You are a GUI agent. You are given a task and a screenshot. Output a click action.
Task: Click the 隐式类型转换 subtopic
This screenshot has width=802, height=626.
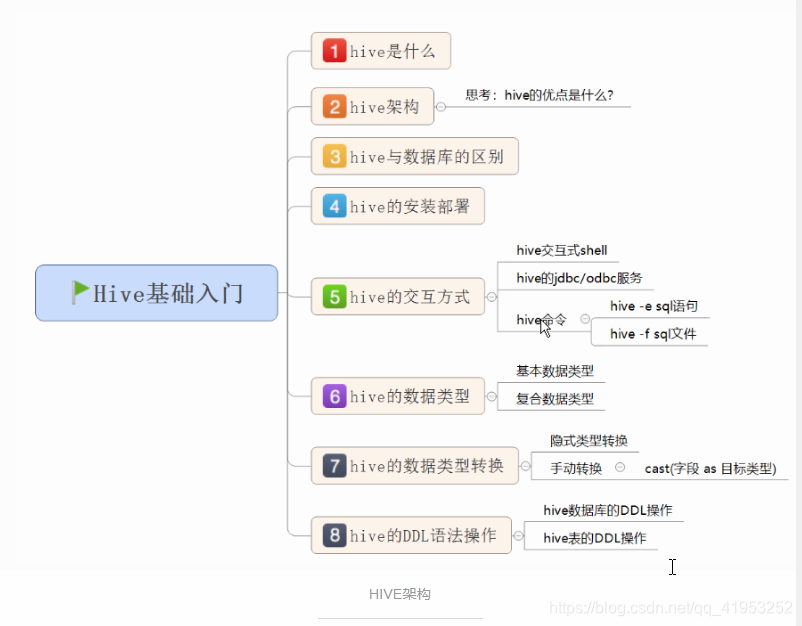click(589, 440)
